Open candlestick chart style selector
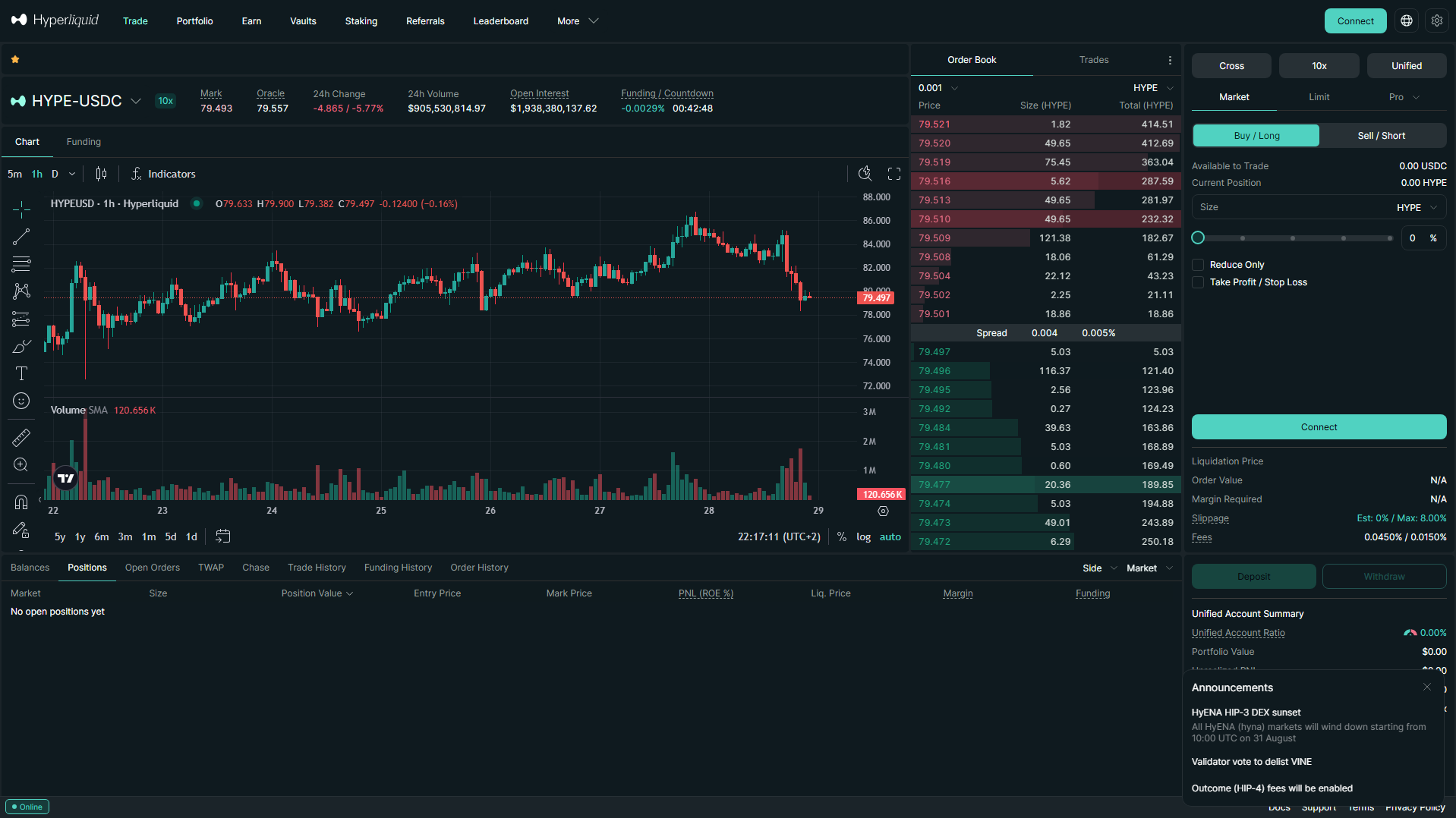The height and width of the screenshot is (818, 1456). click(101, 174)
